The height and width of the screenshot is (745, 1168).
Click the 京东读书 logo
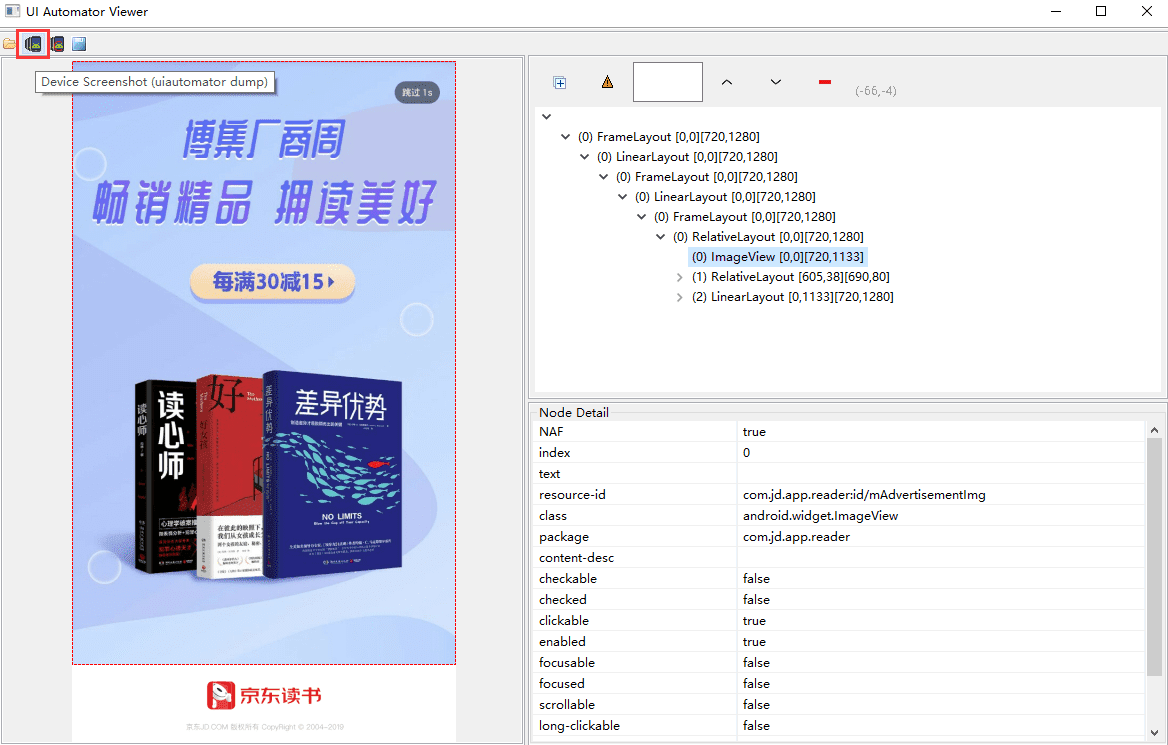(264, 695)
